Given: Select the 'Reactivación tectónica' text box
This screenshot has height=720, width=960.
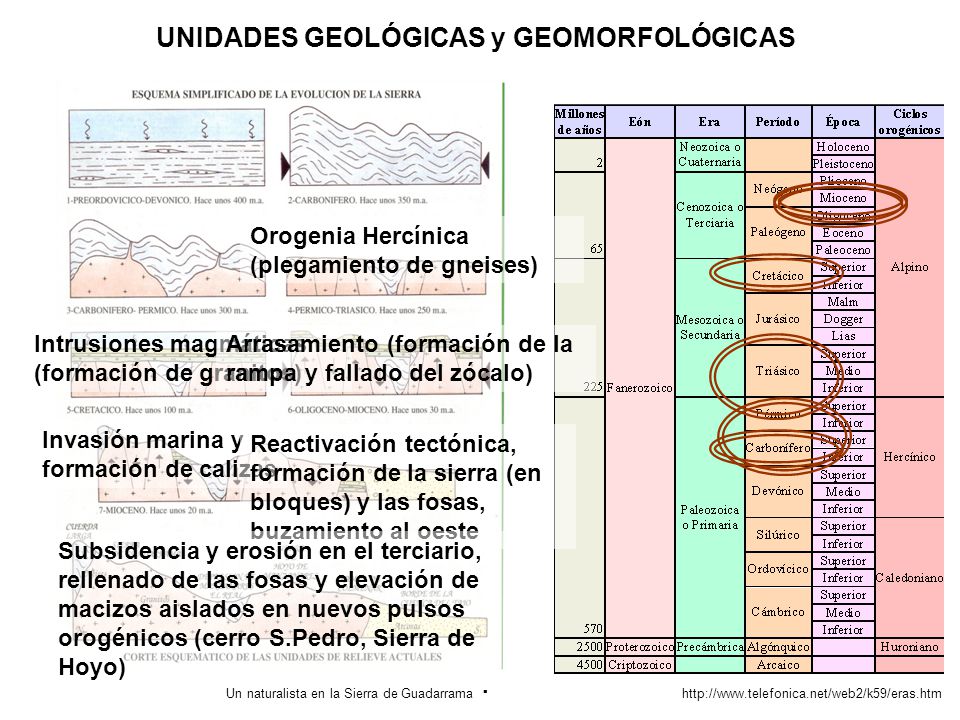Looking at the screenshot, I should click(396, 487).
